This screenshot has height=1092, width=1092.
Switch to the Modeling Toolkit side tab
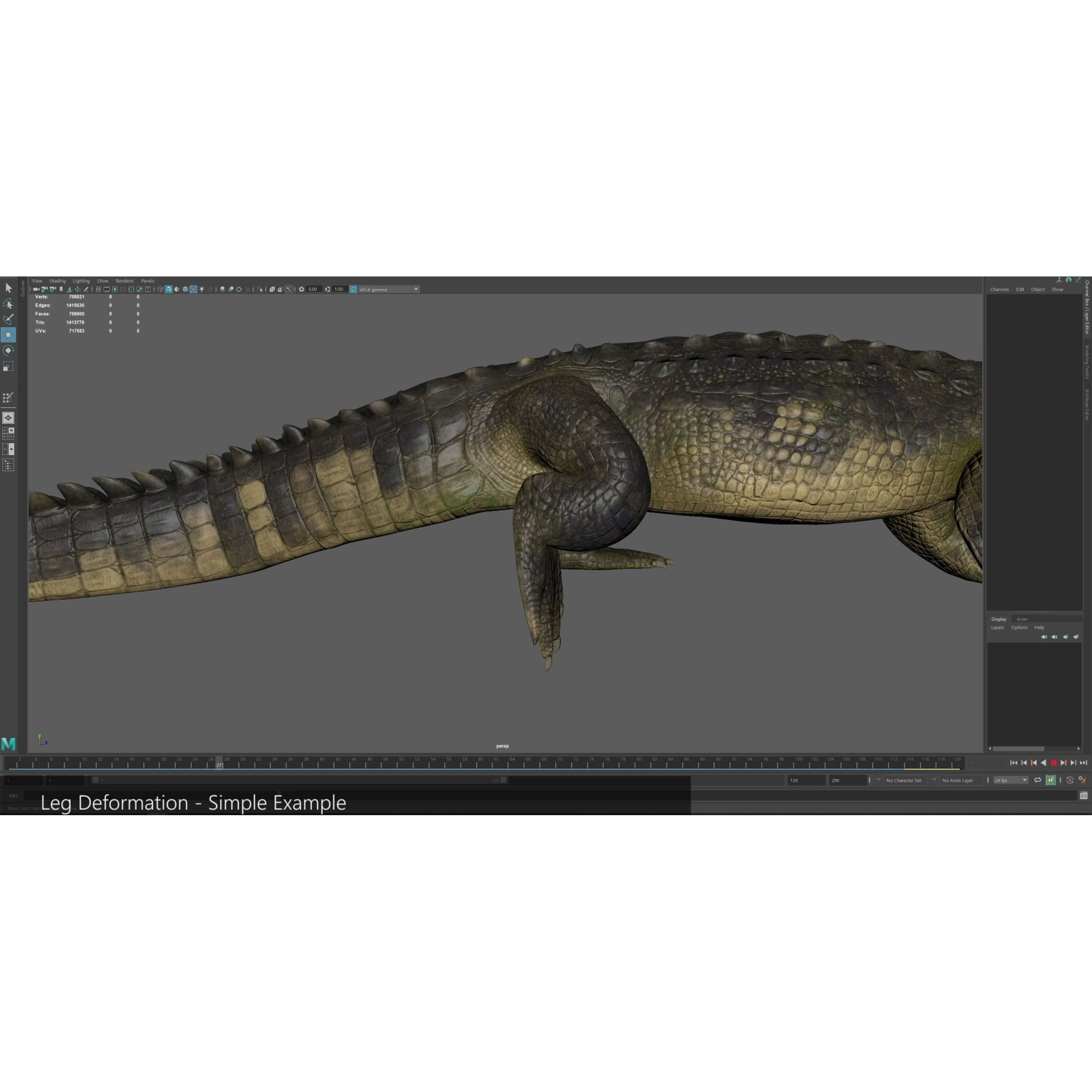coord(1087,362)
